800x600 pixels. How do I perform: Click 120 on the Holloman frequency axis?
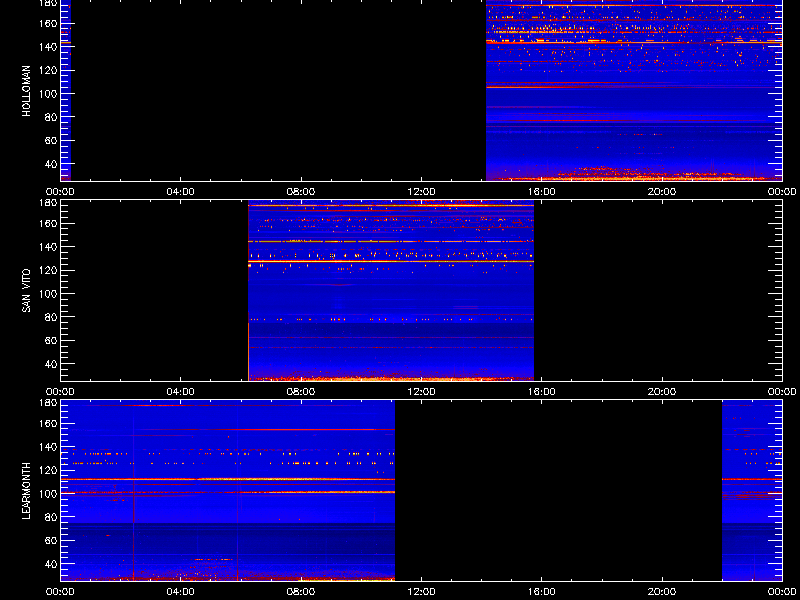click(x=49, y=70)
